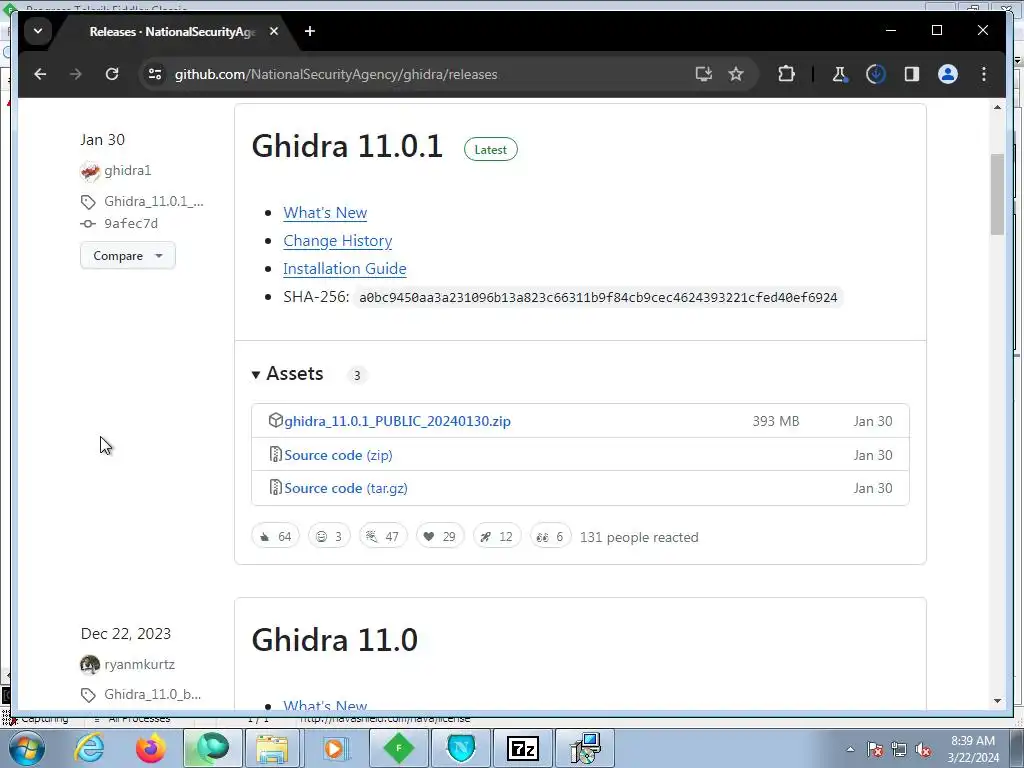Click the smile reaction with 3
The height and width of the screenshot is (768, 1024).
click(329, 537)
